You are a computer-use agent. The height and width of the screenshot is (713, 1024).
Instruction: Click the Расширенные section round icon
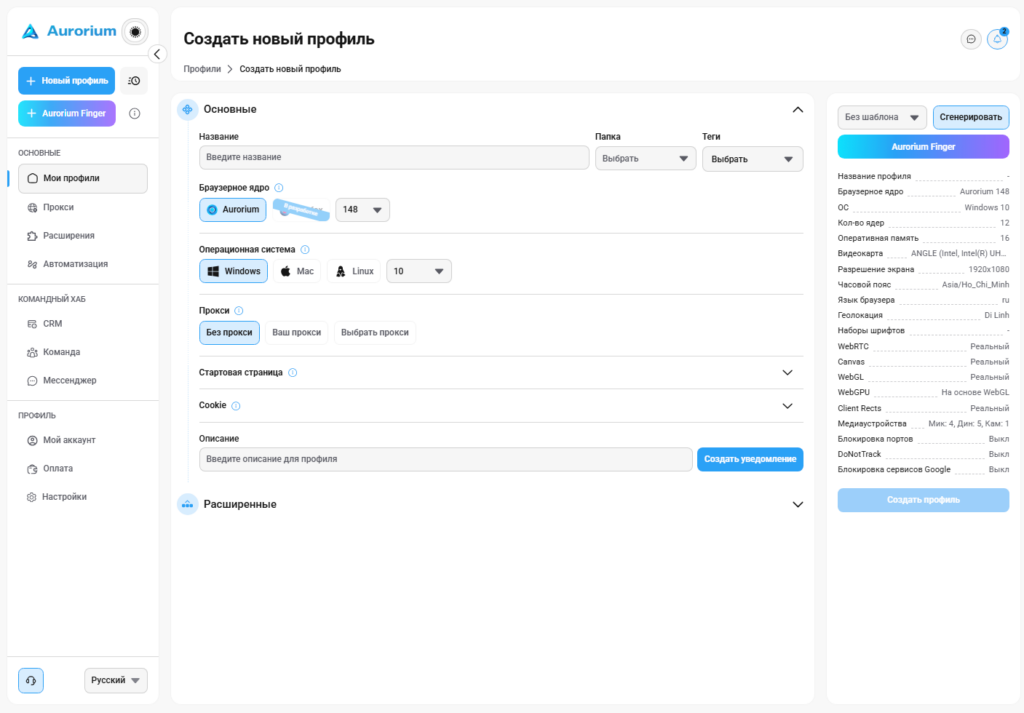[x=187, y=504]
